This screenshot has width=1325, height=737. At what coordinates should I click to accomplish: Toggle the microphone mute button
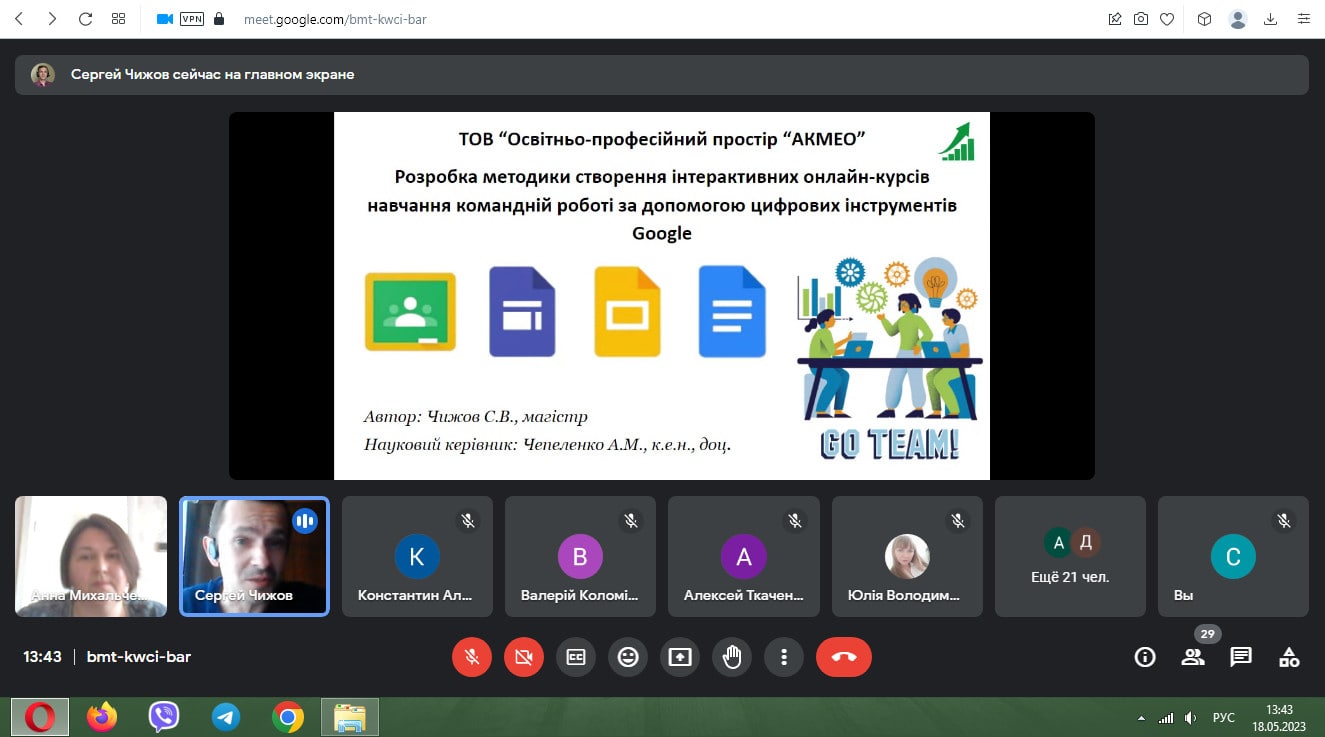472,657
